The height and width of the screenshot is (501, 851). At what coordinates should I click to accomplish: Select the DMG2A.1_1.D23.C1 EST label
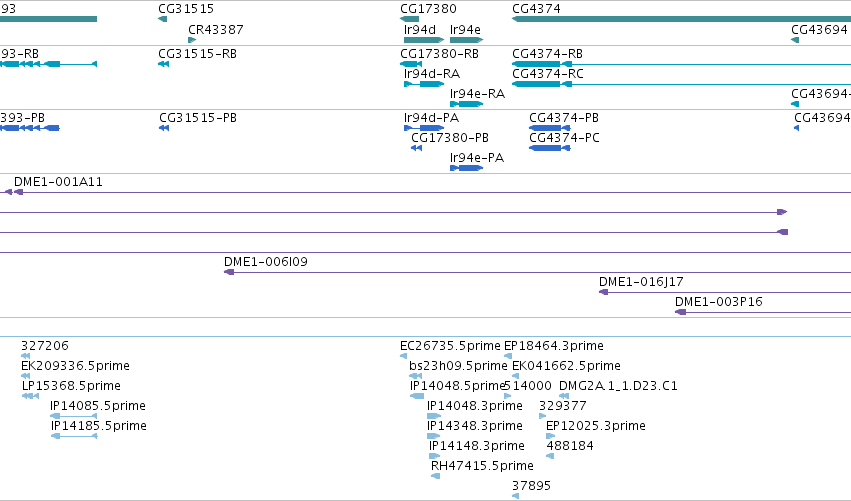[x=618, y=386]
